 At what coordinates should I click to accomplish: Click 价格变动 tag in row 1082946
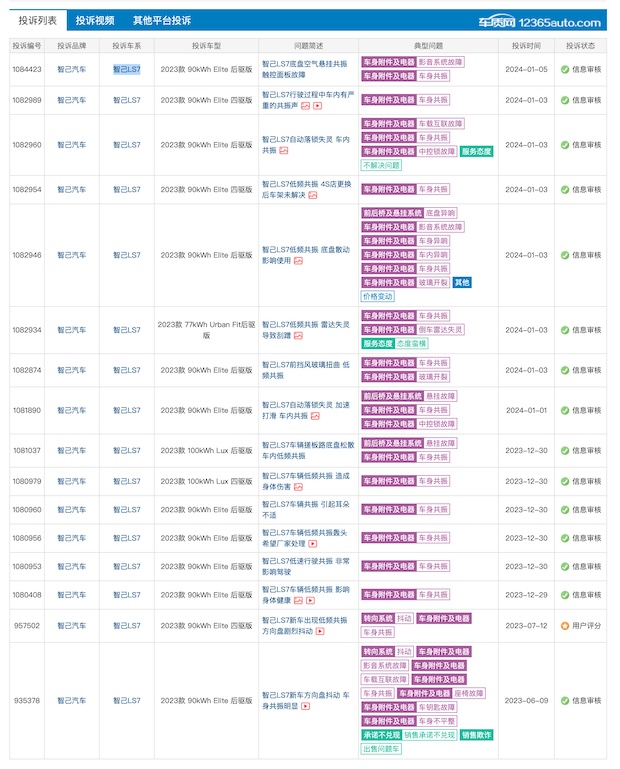377,297
